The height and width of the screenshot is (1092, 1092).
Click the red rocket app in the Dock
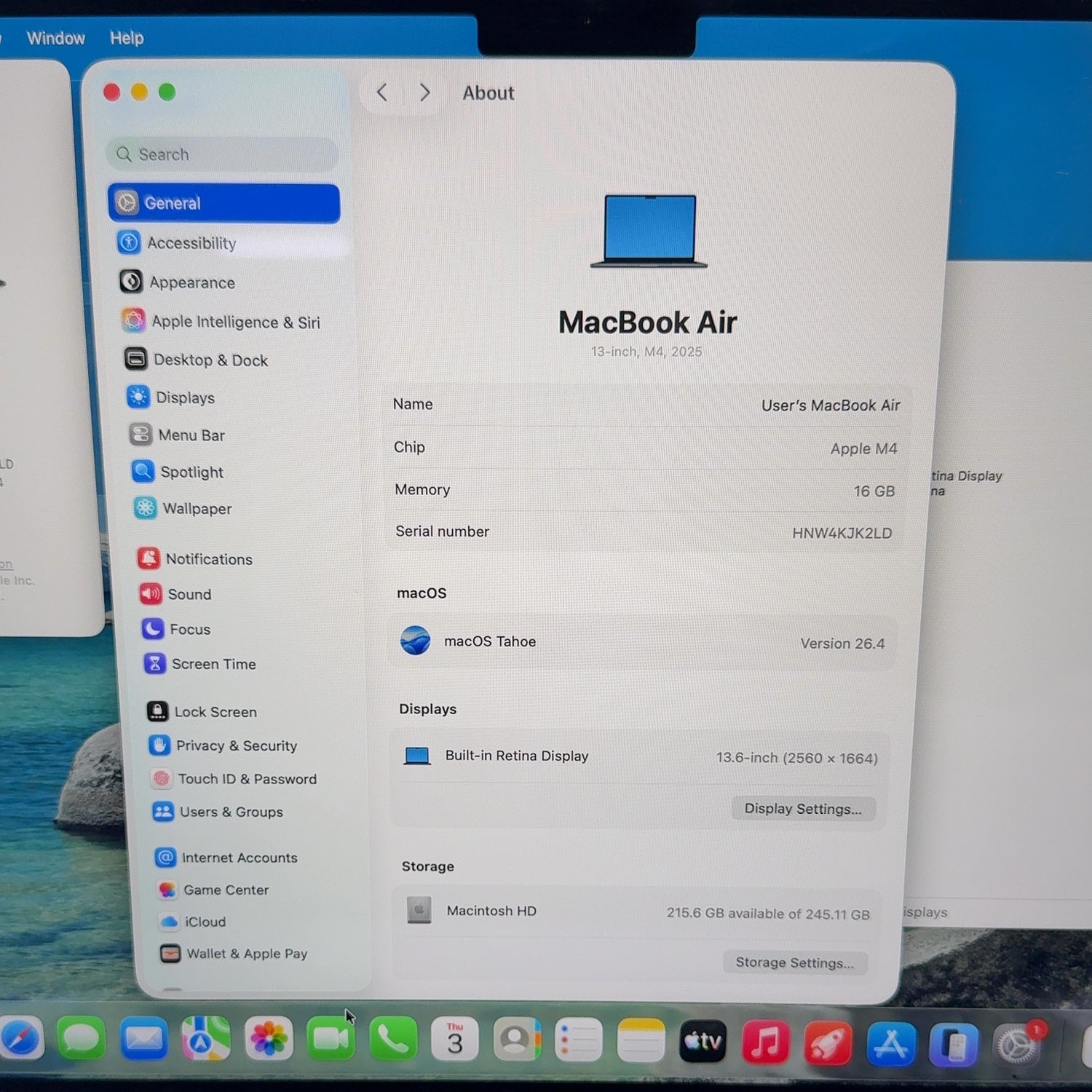(x=828, y=1044)
